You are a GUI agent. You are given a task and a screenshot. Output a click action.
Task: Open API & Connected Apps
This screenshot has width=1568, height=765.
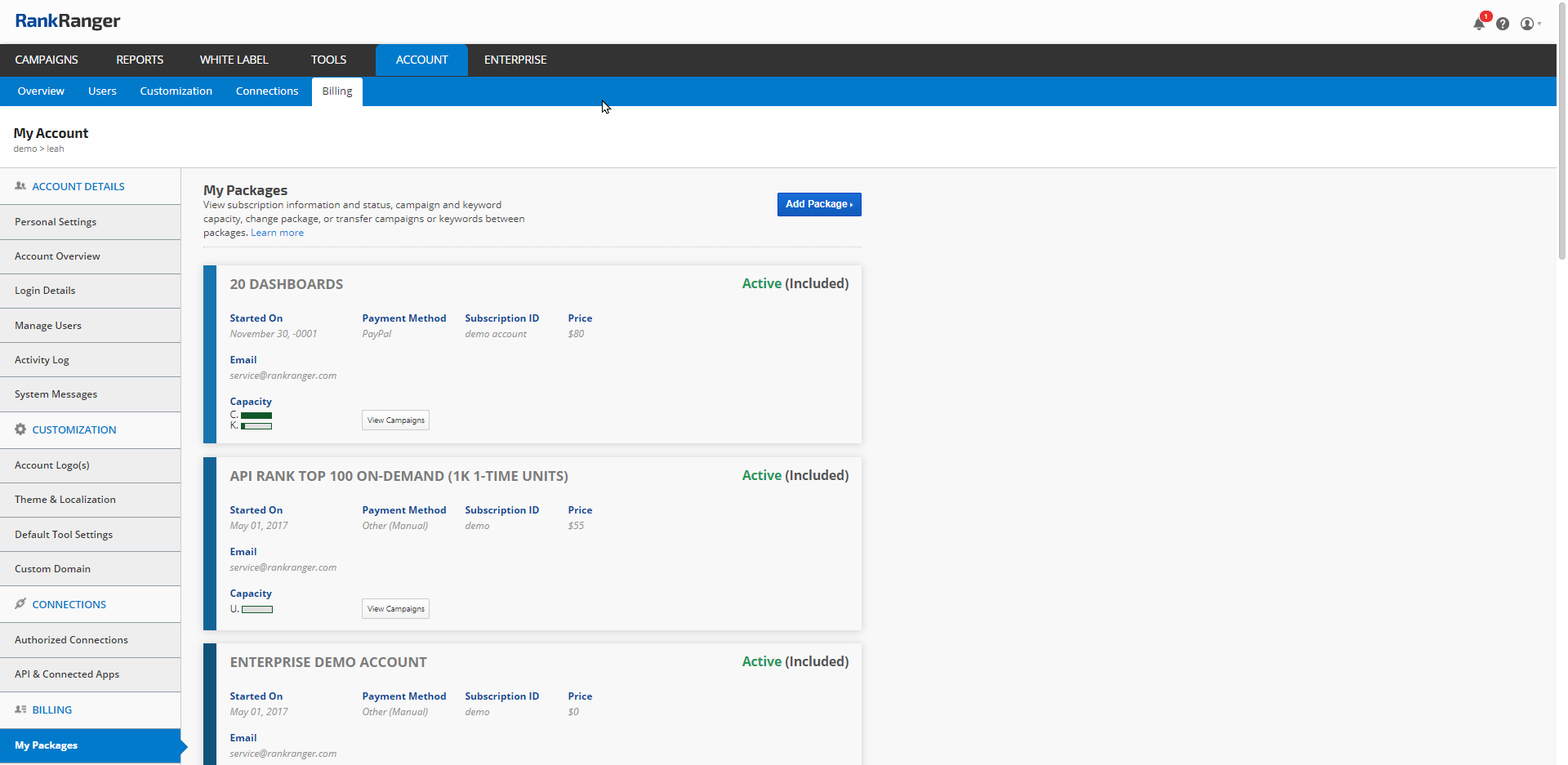tap(67, 674)
